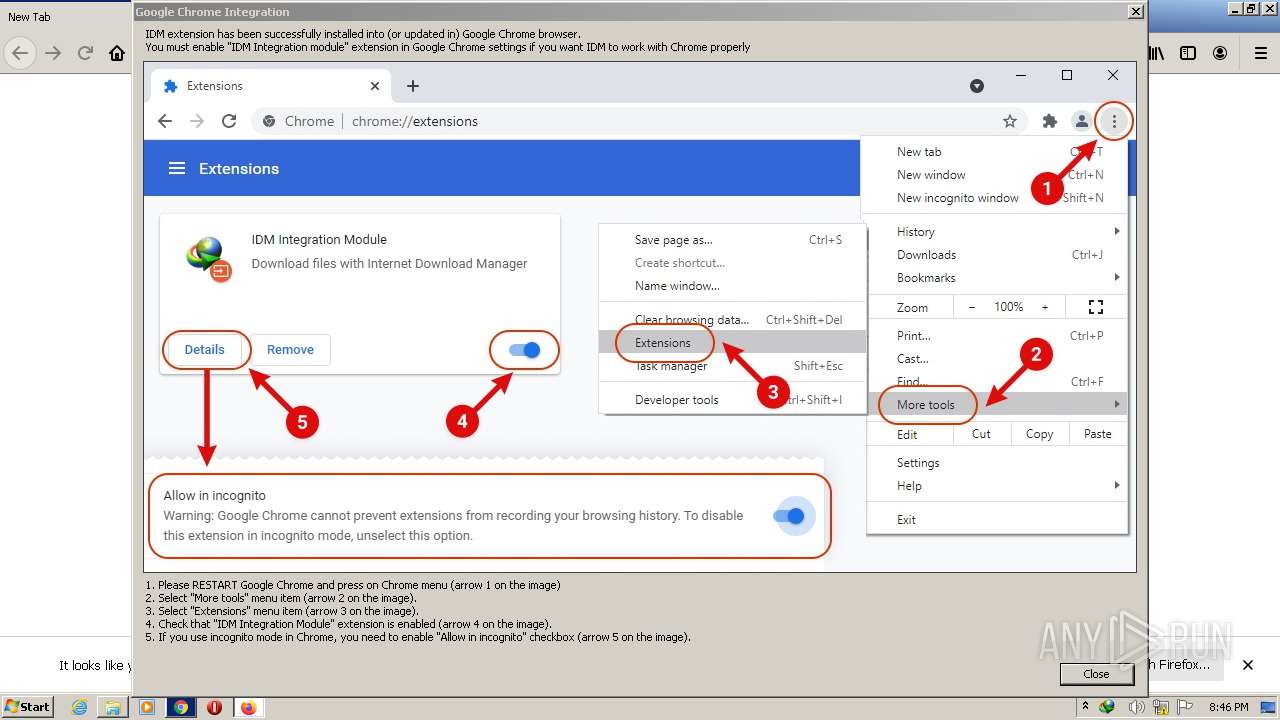1280x720 pixels.
Task: Toggle the IDM Integration Module enable switch
Action: coord(524,350)
